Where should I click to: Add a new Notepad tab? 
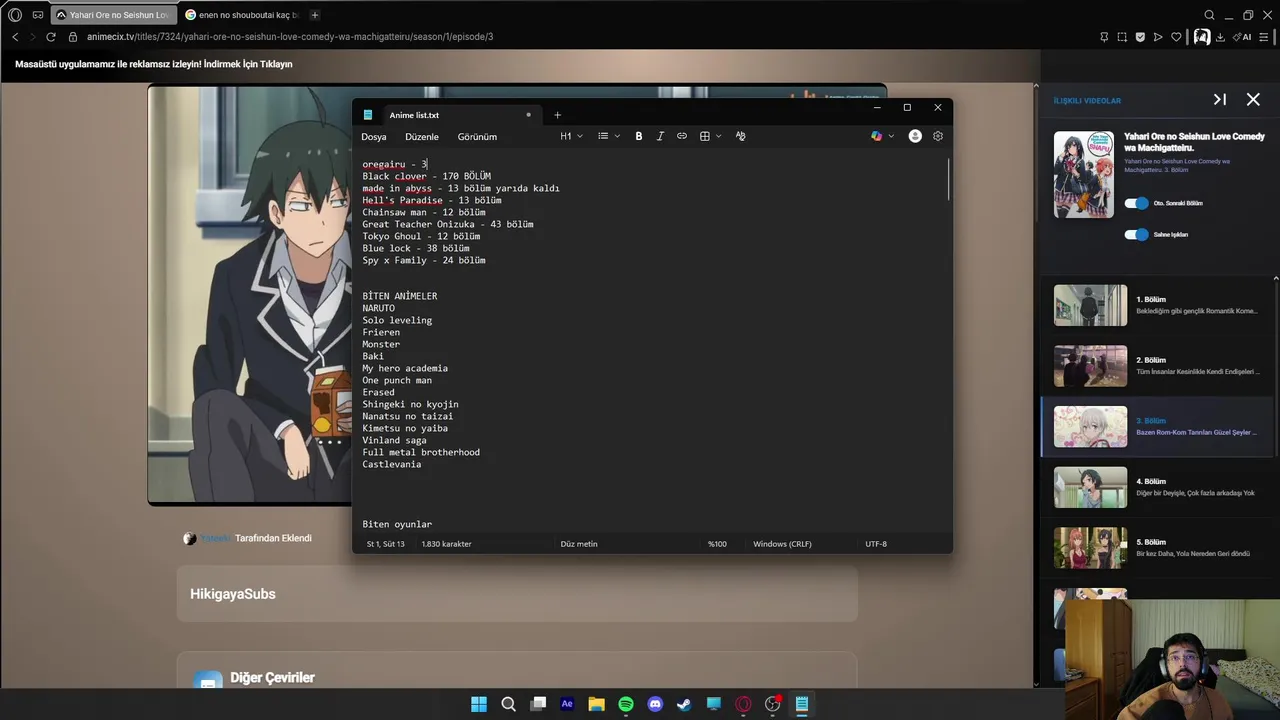click(557, 115)
